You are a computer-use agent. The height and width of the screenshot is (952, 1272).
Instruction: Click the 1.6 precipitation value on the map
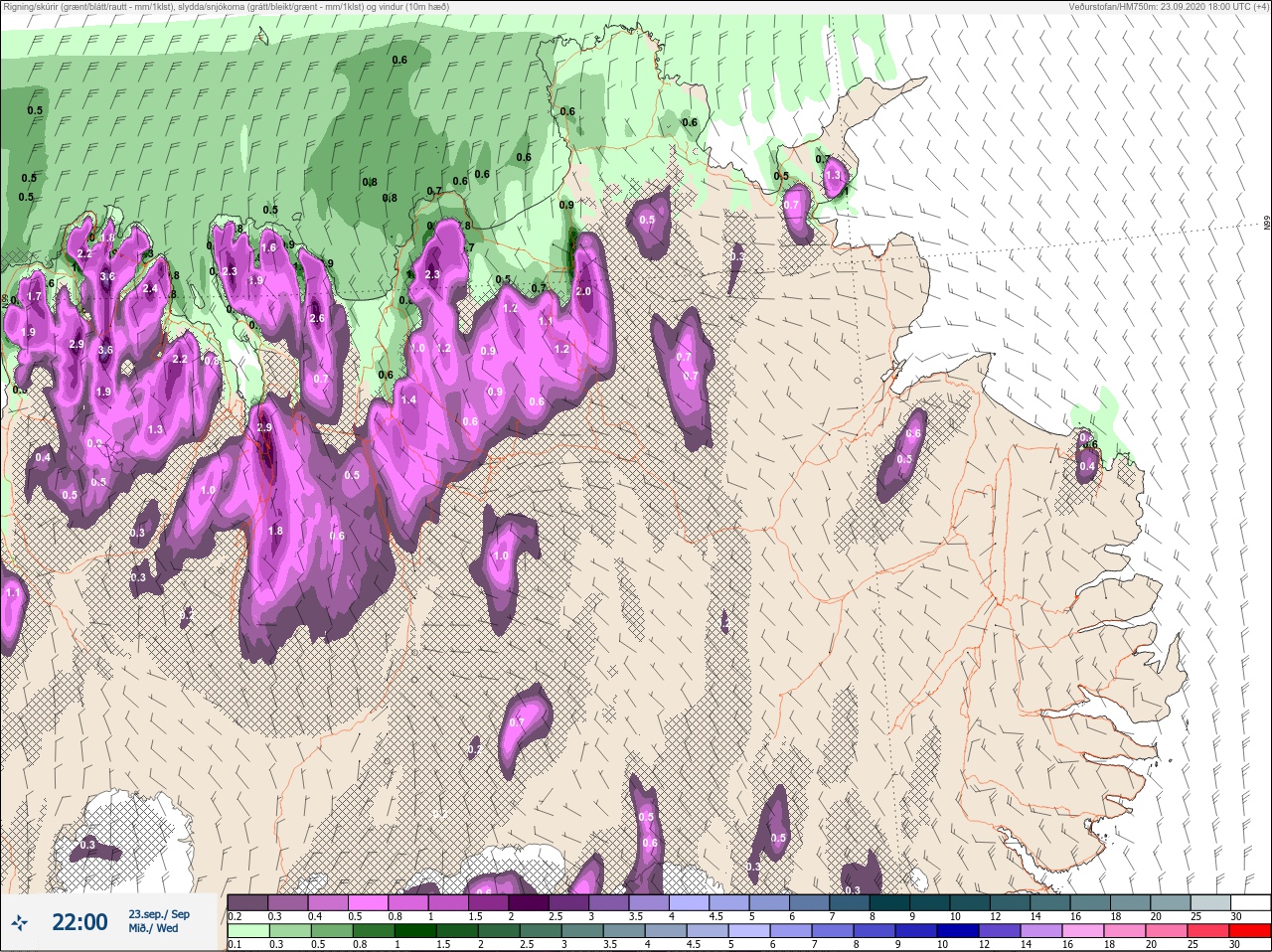267,248
